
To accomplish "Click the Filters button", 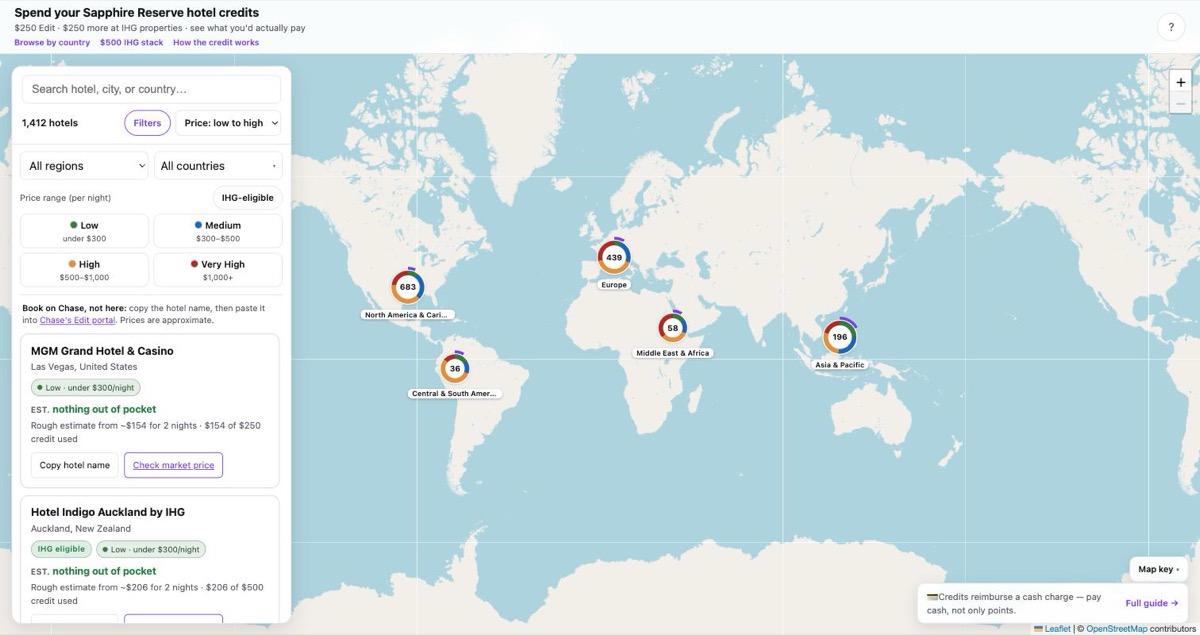I will pos(147,123).
